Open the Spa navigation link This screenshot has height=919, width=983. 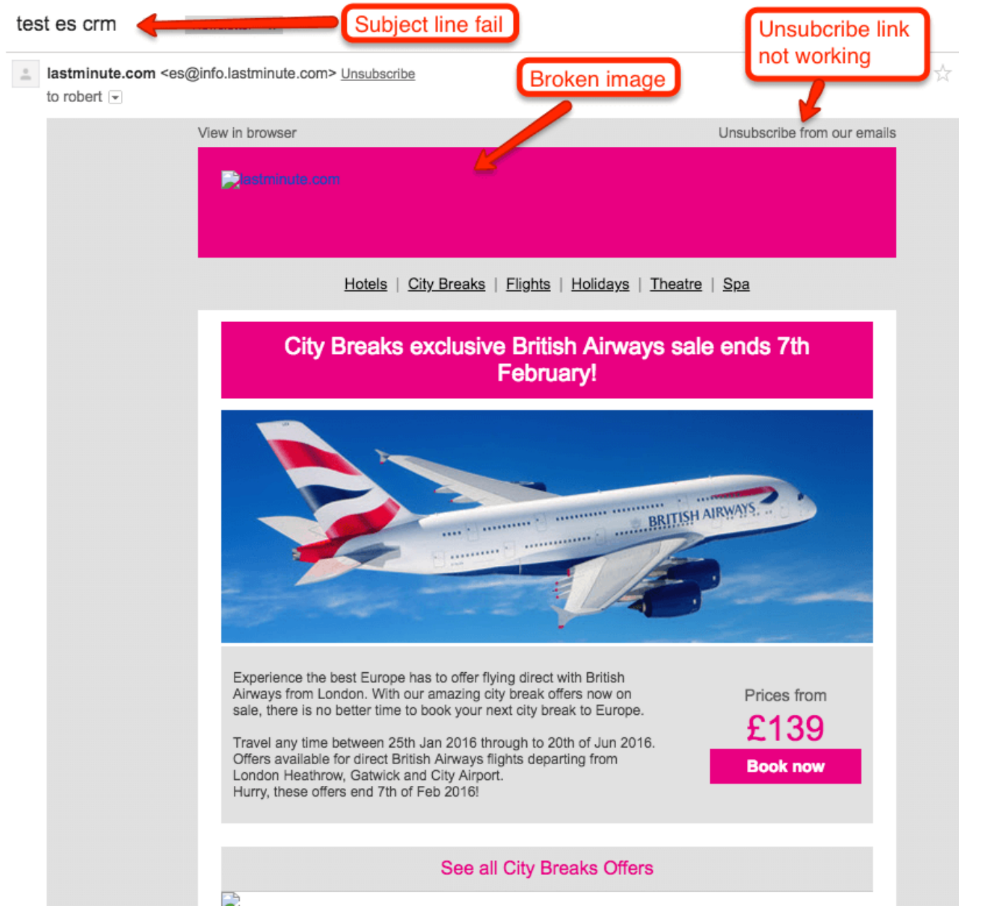click(736, 284)
